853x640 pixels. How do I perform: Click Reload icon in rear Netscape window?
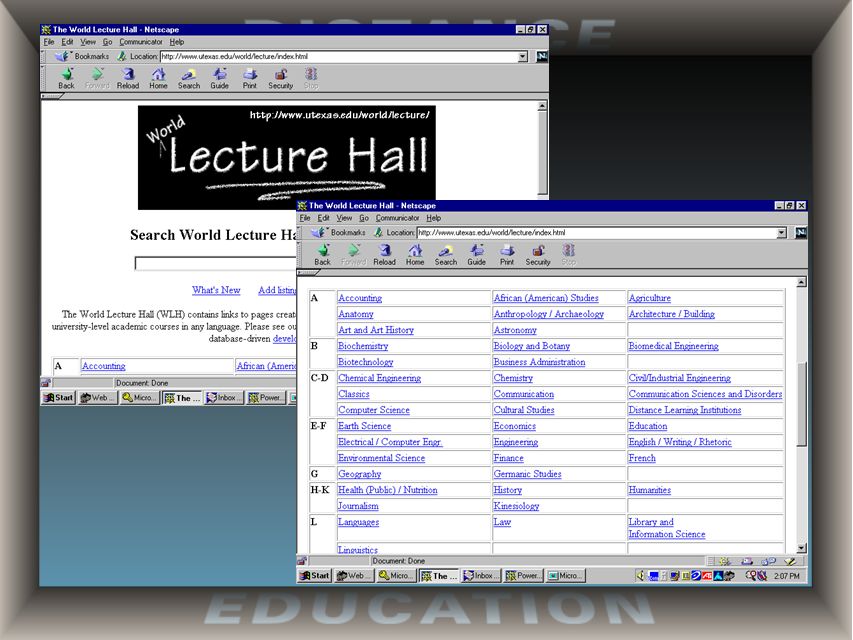tap(128, 78)
